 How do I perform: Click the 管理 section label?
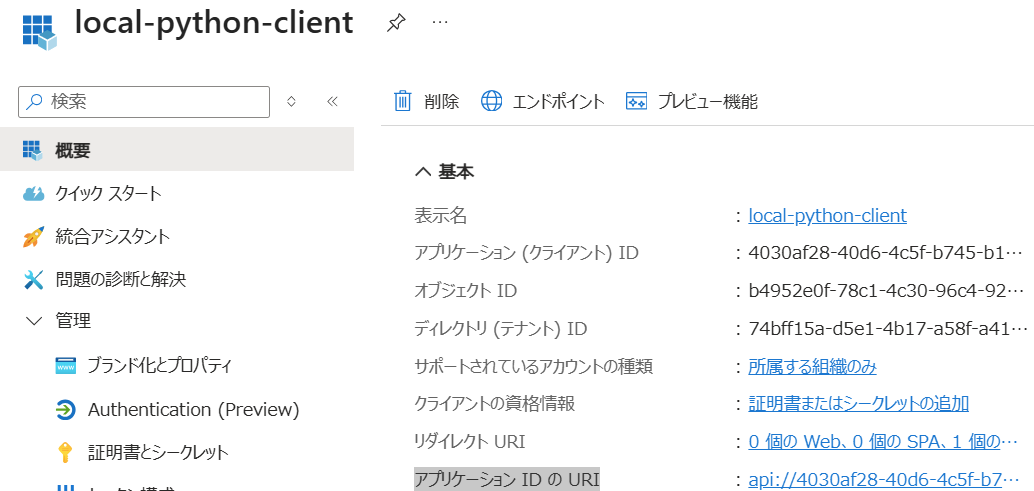(73, 322)
